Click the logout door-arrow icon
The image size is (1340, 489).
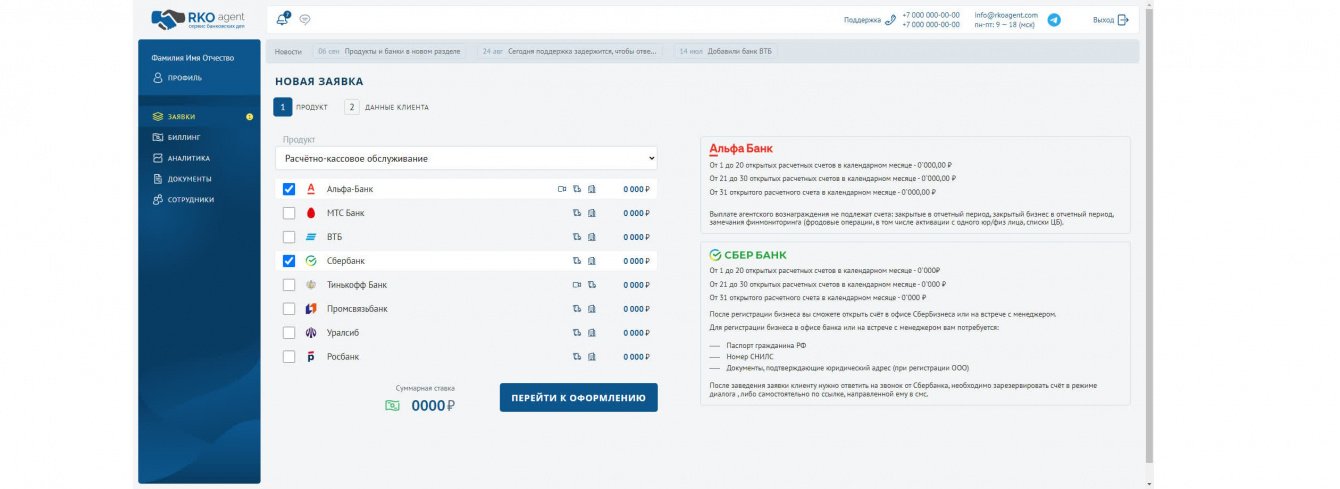pos(1123,20)
